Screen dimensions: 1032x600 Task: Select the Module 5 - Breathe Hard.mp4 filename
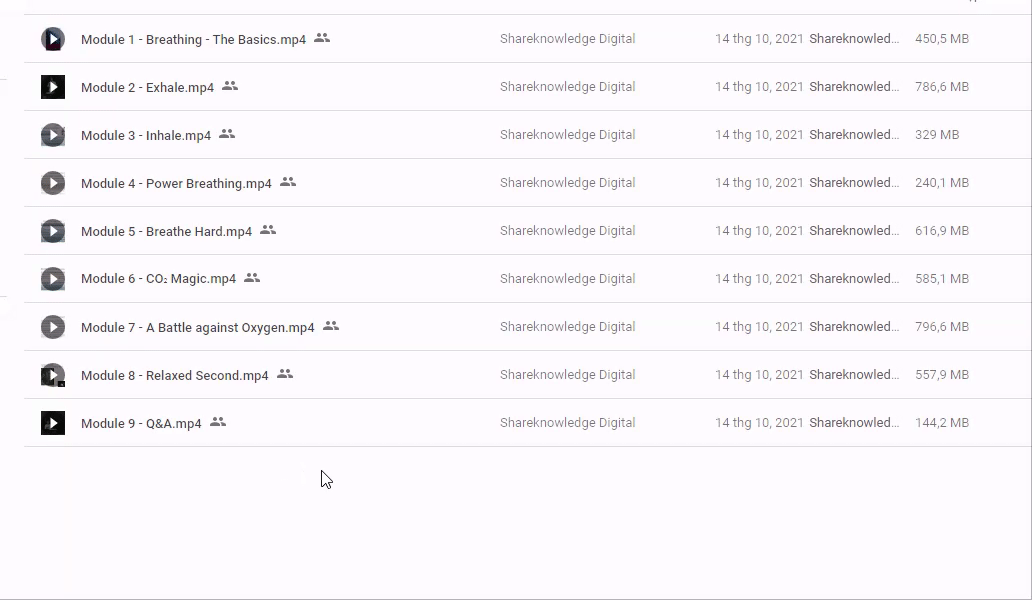166,232
